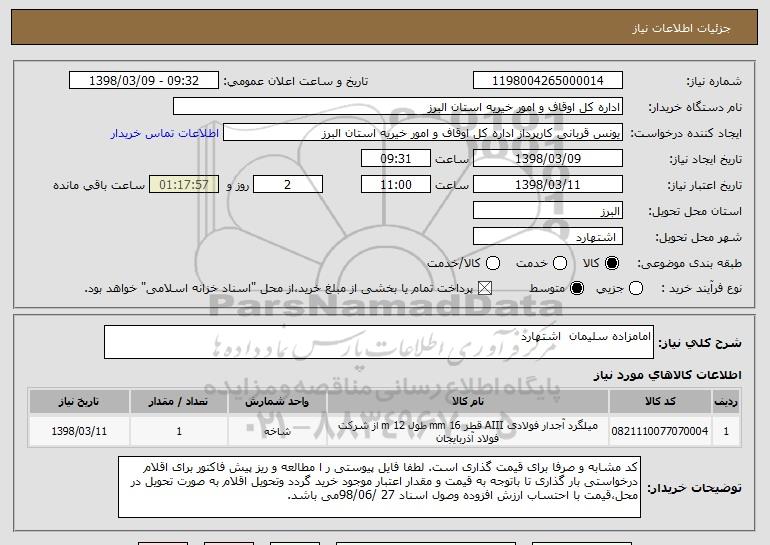The height and width of the screenshot is (545, 770).
Task: Select the کالا/خدمت radio button
Action: pyautogui.click(x=493, y=263)
